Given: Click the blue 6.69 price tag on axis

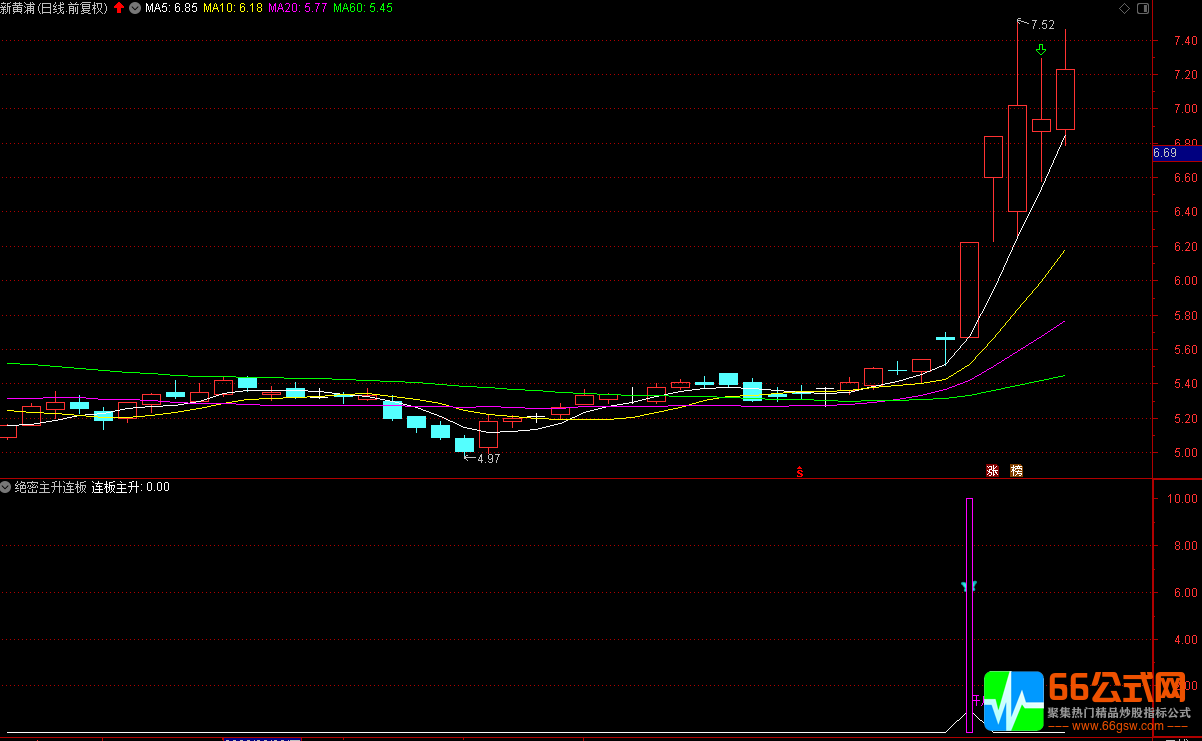Looking at the screenshot, I should 1176,153.
